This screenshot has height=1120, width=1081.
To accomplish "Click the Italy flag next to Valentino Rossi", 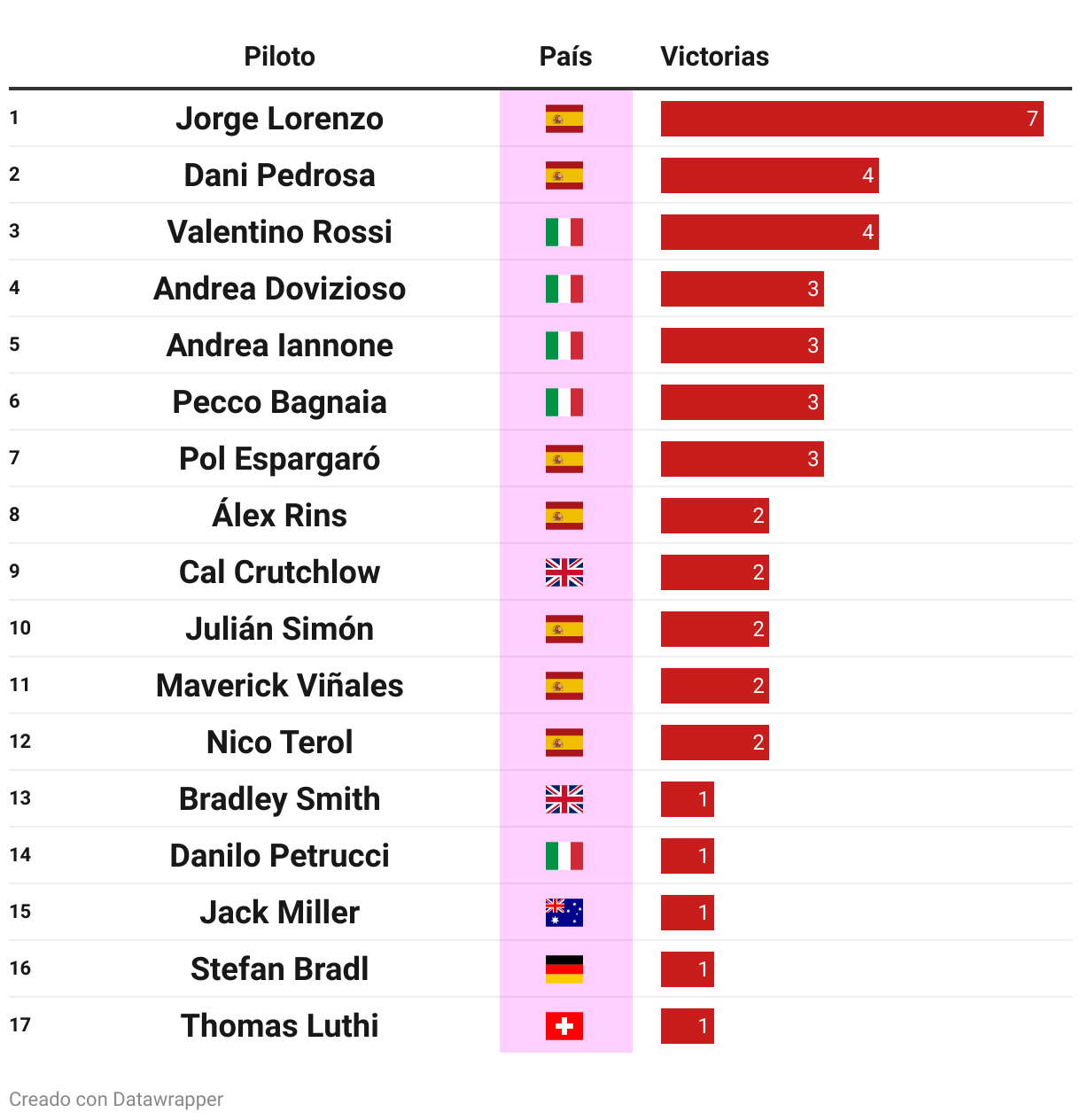I will (x=564, y=232).
